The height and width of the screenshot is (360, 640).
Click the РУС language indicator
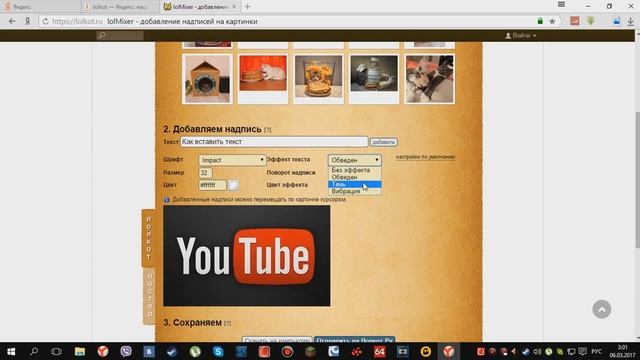click(x=596, y=351)
